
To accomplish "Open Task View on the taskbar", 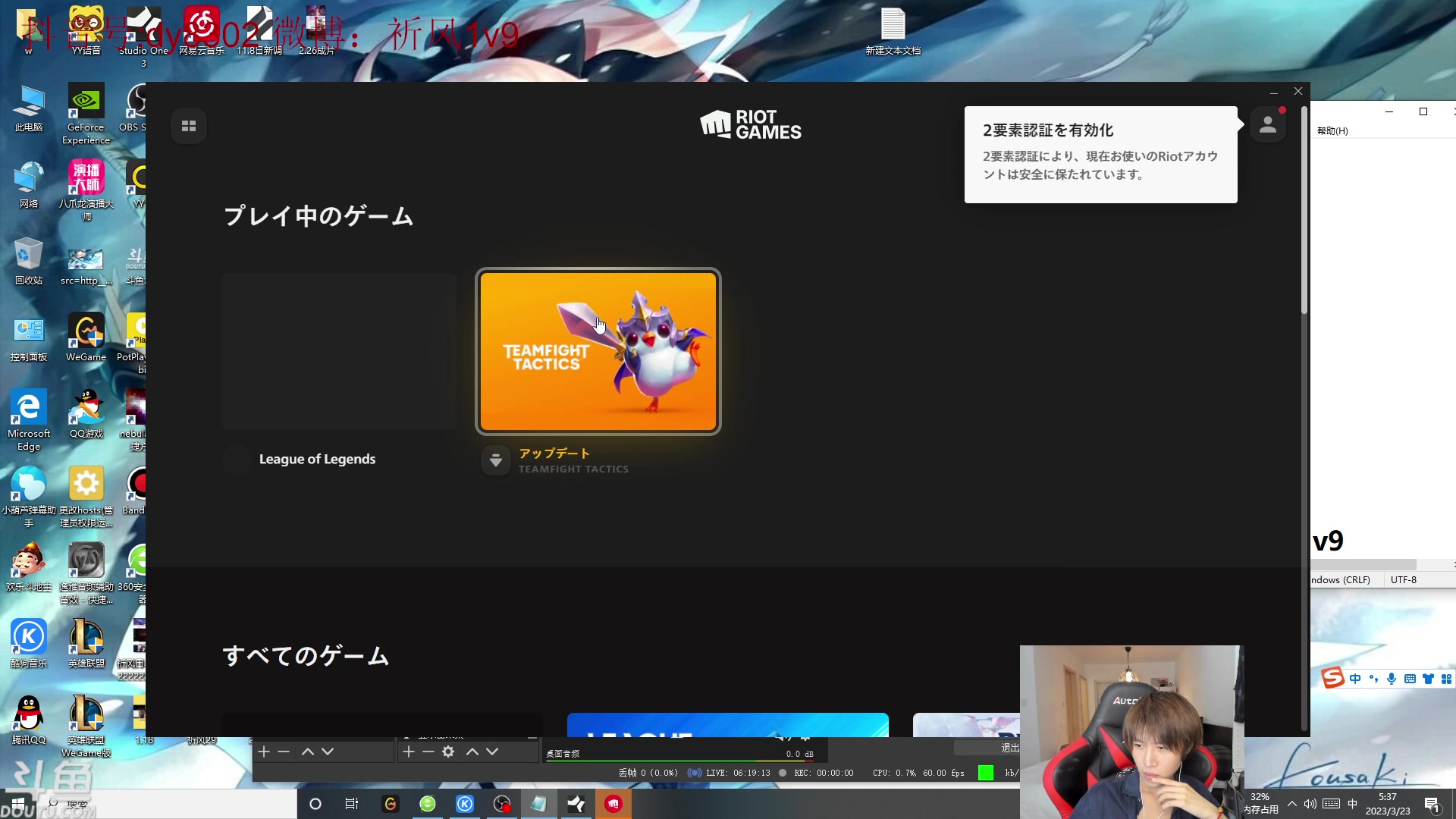I will pyautogui.click(x=352, y=804).
